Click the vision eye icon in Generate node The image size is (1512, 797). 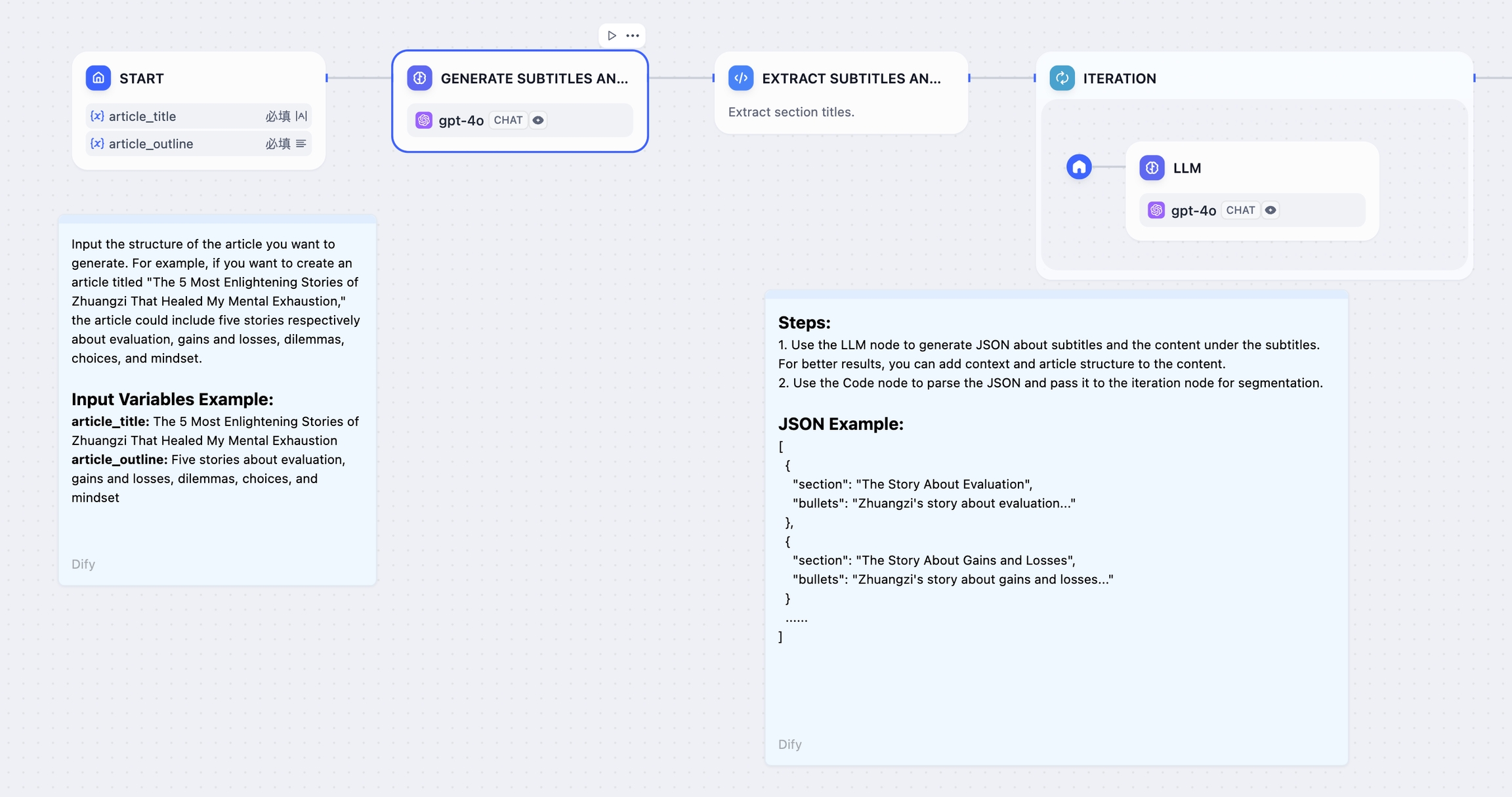click(x=538, y=120)
